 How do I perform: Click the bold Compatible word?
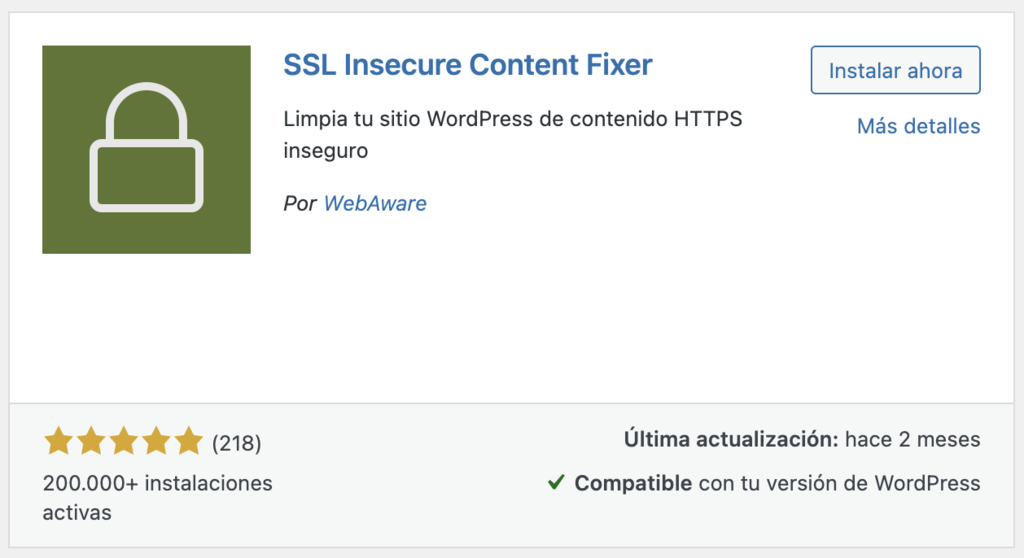pos(633,483)
